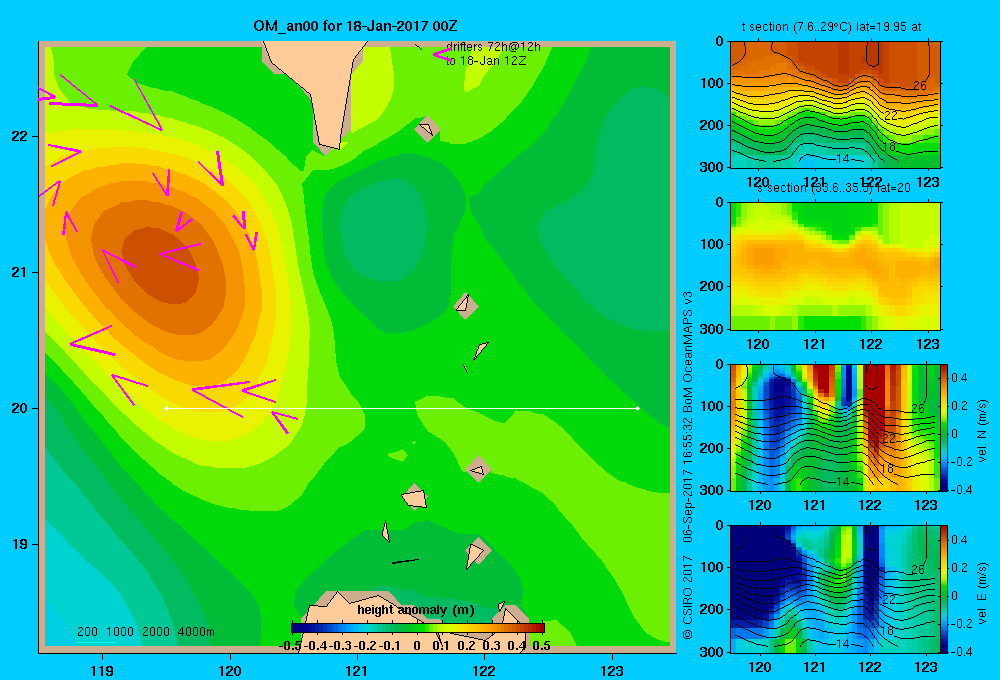Screen dimensions: 1000x680
Task: Click the '14' contour label in the temperature section
Action: pyautogui.click(x=842, y=159)
